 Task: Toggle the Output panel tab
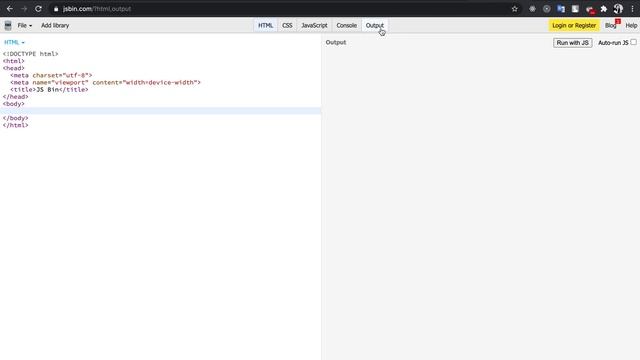(x=375, y=25)
